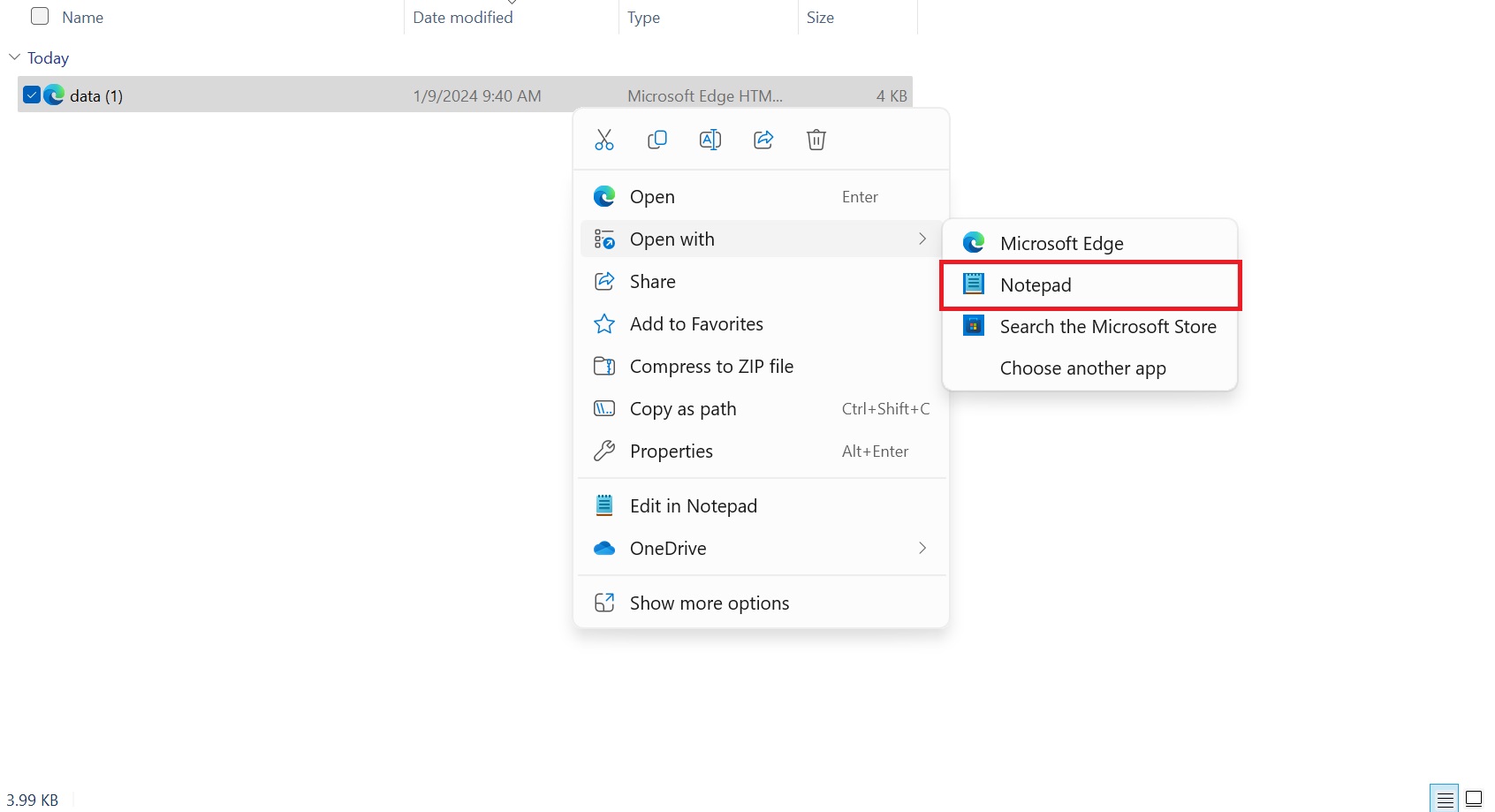
Task: Sort by the Date modified column
Action: pos(463,18)
